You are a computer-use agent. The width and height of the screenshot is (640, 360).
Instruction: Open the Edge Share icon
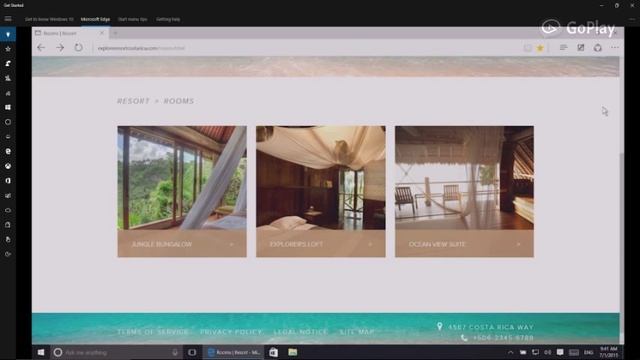click(x=598, y=48)
